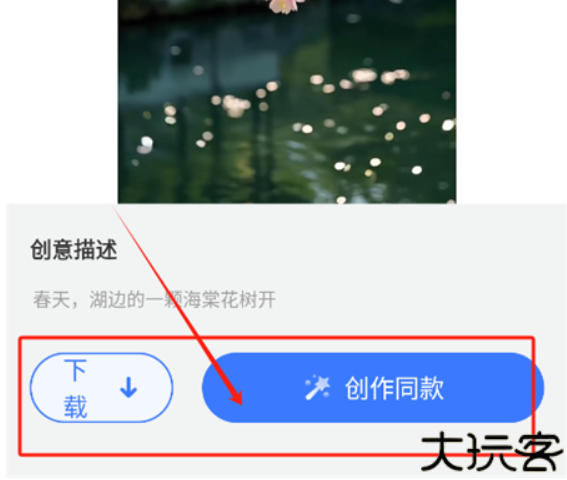567x480 pixels.
Task: Click the 大 character of the watermark
Action: point(443,451)
